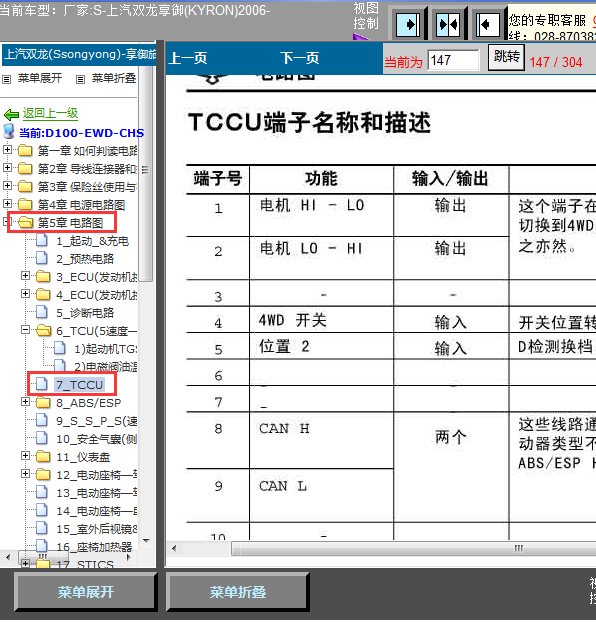Viewport: 596px width, 625px height.
Task: Click the green back arrow icon
Action: tap(11, 115)
